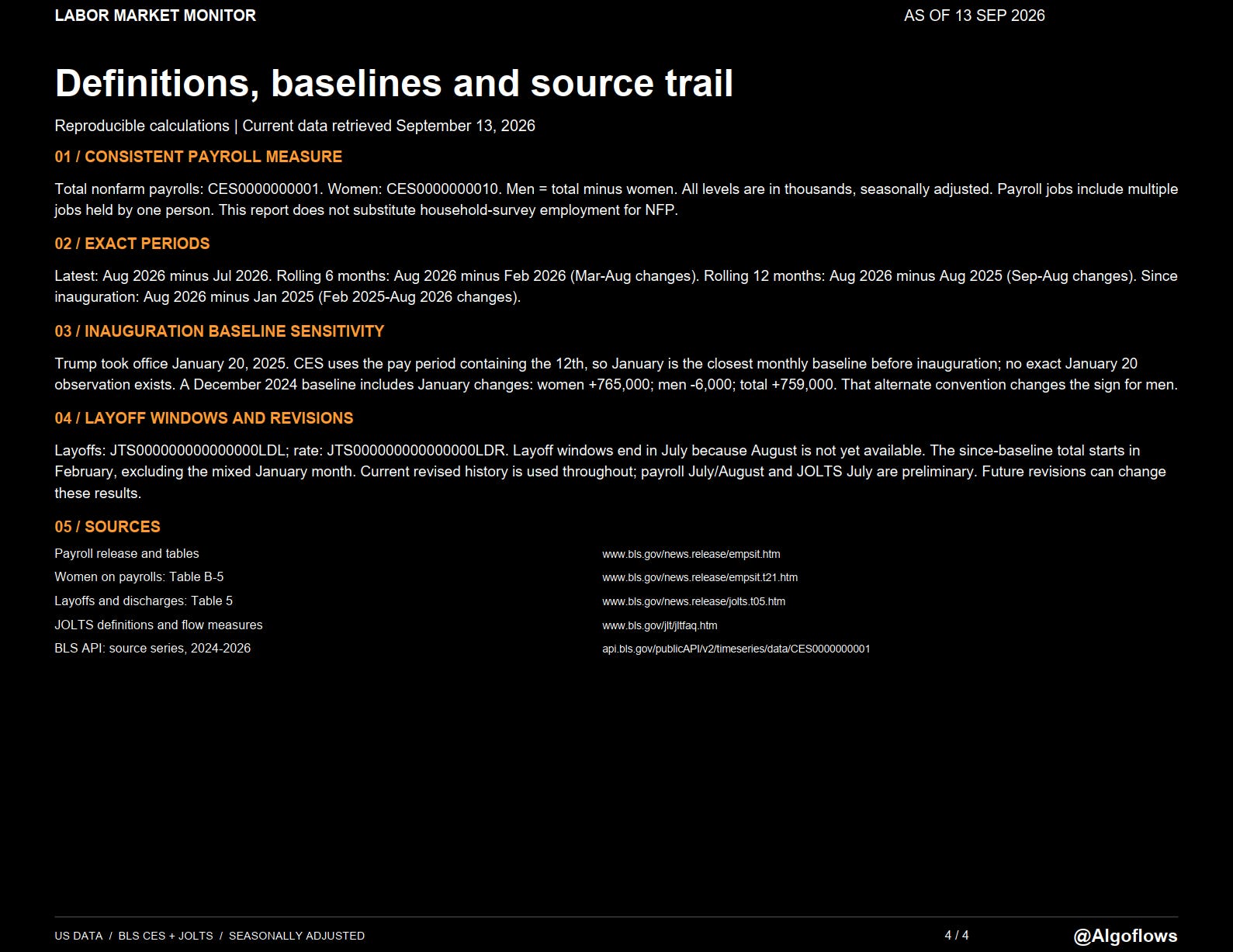This screenshot has width=1233, height=952.
Task: Click the Payroll release and tables label
Action: click(x=126, y=553)
